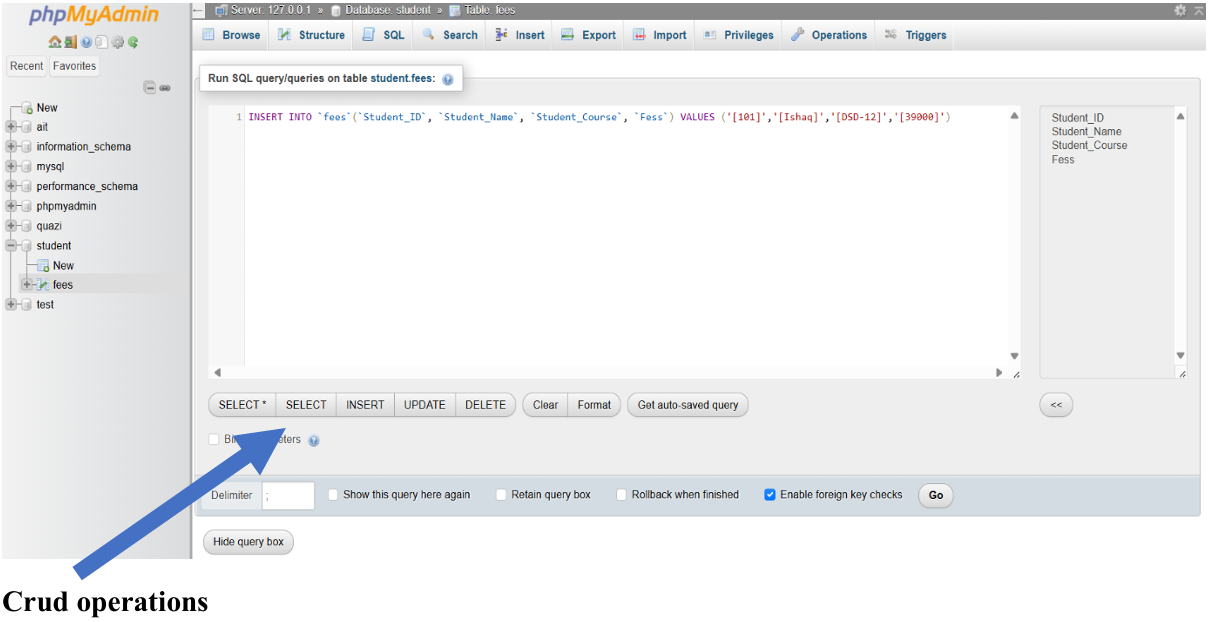Switch to the Structure tab
The image size is (1208, 622).
click(311, 35)
